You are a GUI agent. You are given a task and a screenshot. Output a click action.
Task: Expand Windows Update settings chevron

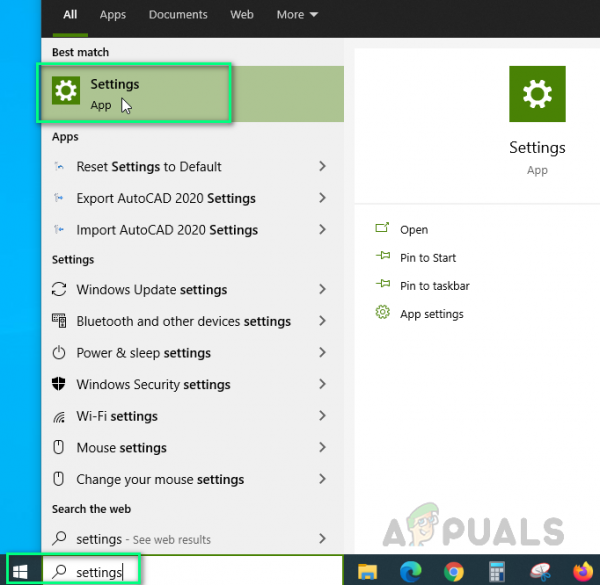(x=323, y=289)
